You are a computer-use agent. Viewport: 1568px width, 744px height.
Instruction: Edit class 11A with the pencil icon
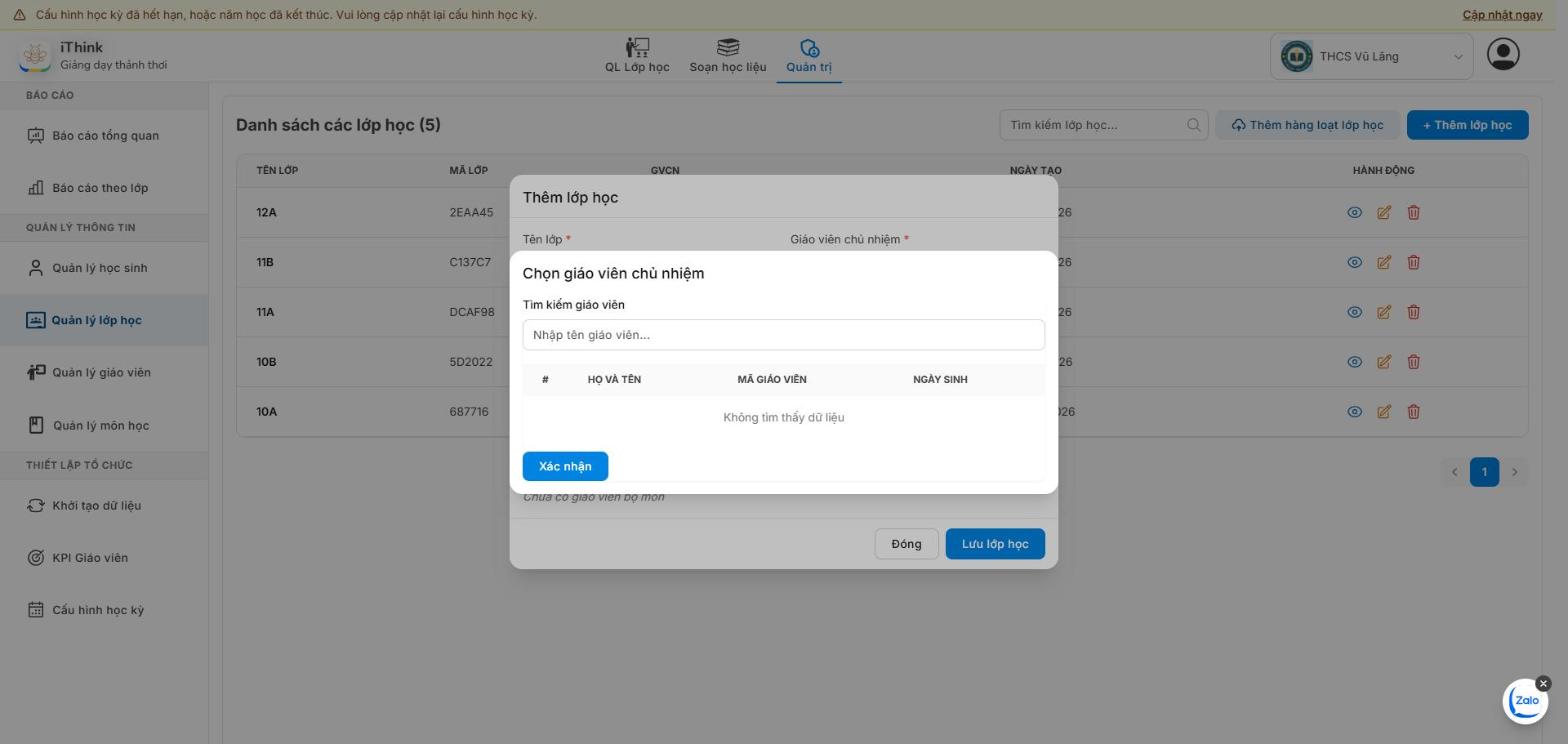coord(1384,312)
